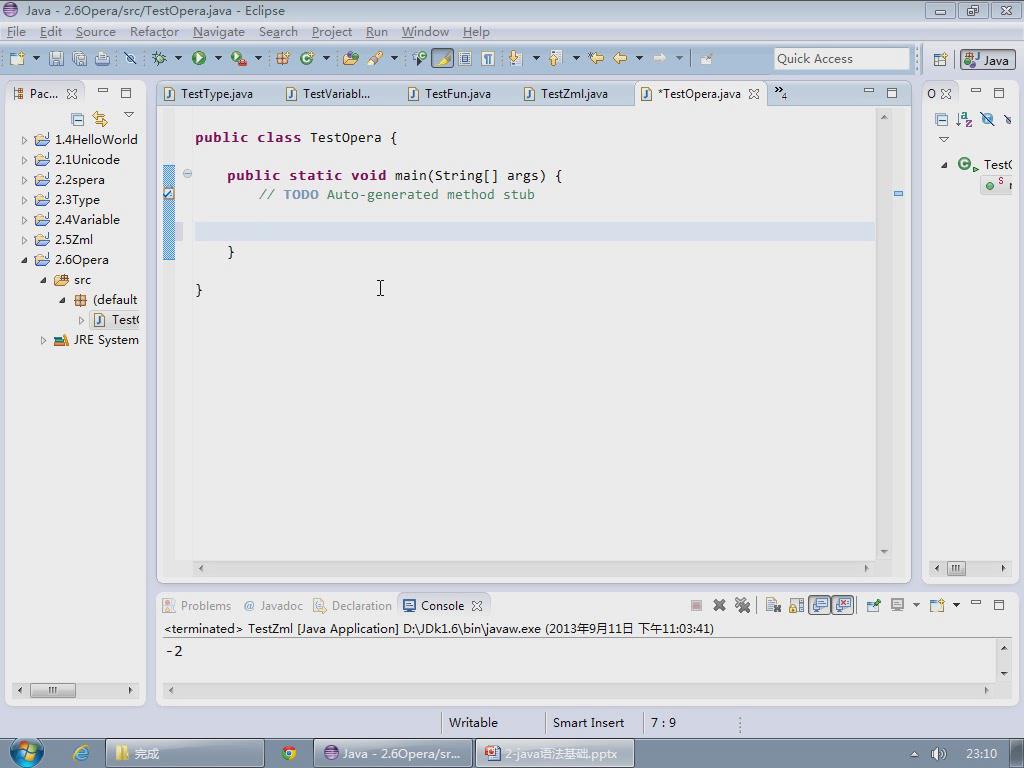Navigate Back with the yellow left arrow
This screenshot has width=1024, height=768.
tap(620, 59)
